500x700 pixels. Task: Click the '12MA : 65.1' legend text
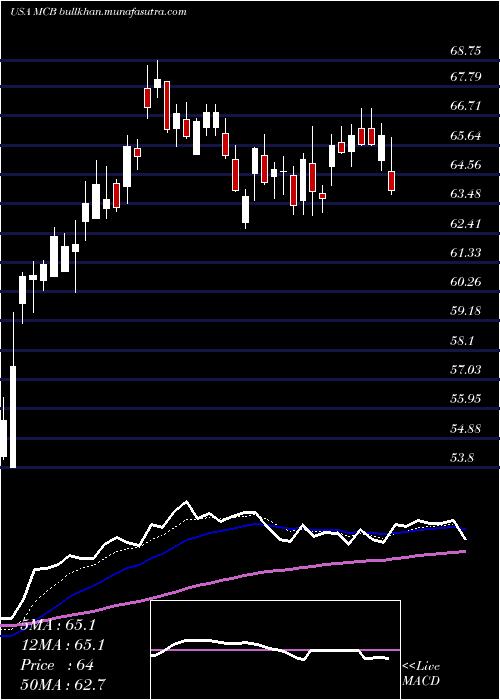63,645
